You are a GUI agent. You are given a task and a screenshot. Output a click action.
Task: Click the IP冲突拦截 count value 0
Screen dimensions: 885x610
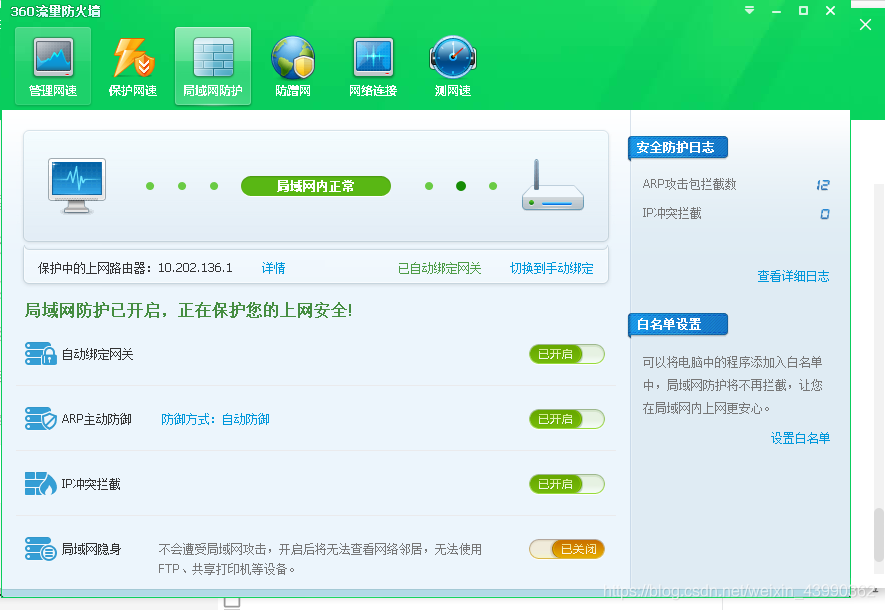pyautogui.click(x=825, y=214)
